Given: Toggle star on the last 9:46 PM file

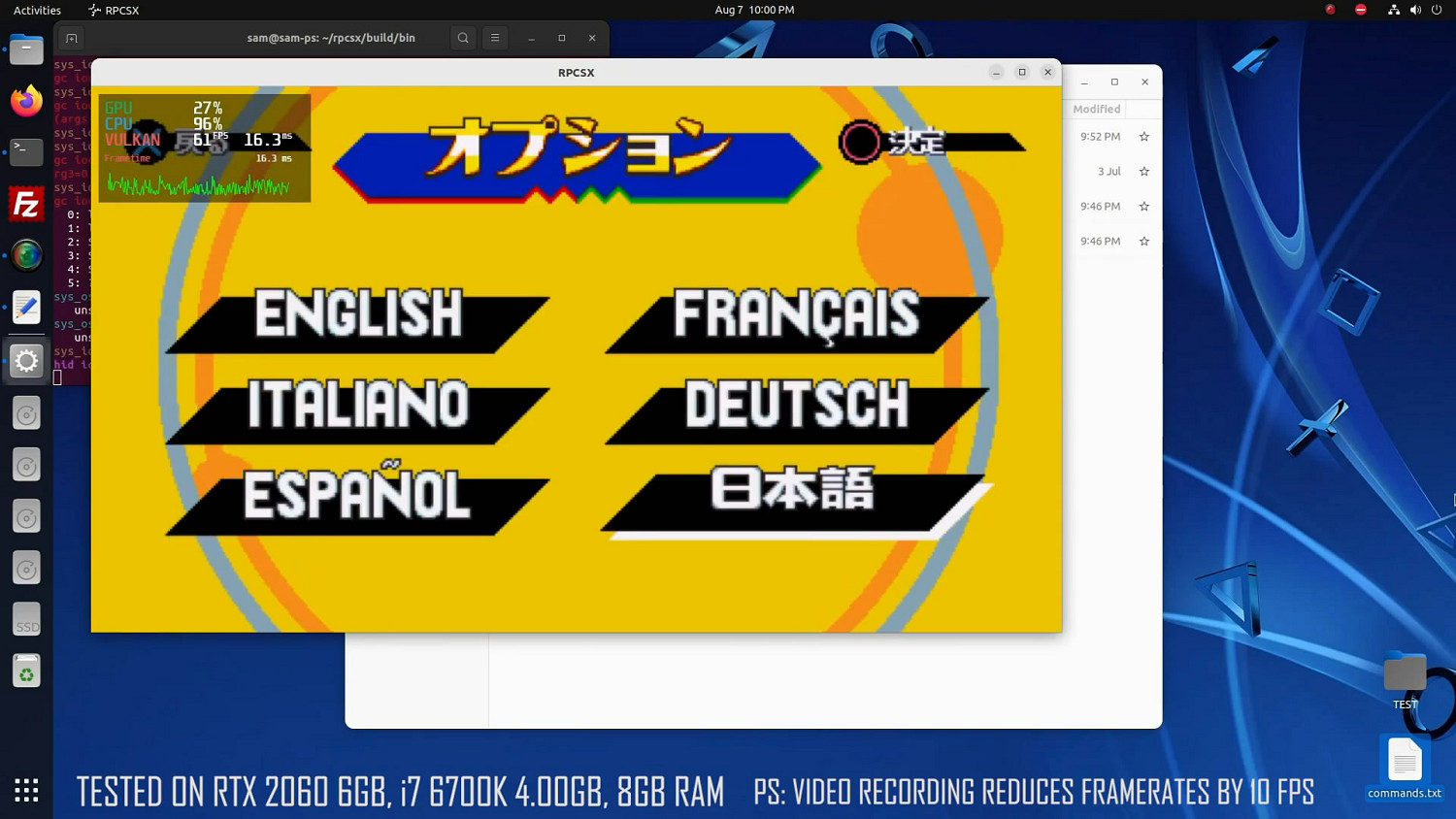Looking at the screenshot, I should (1143, 242).
